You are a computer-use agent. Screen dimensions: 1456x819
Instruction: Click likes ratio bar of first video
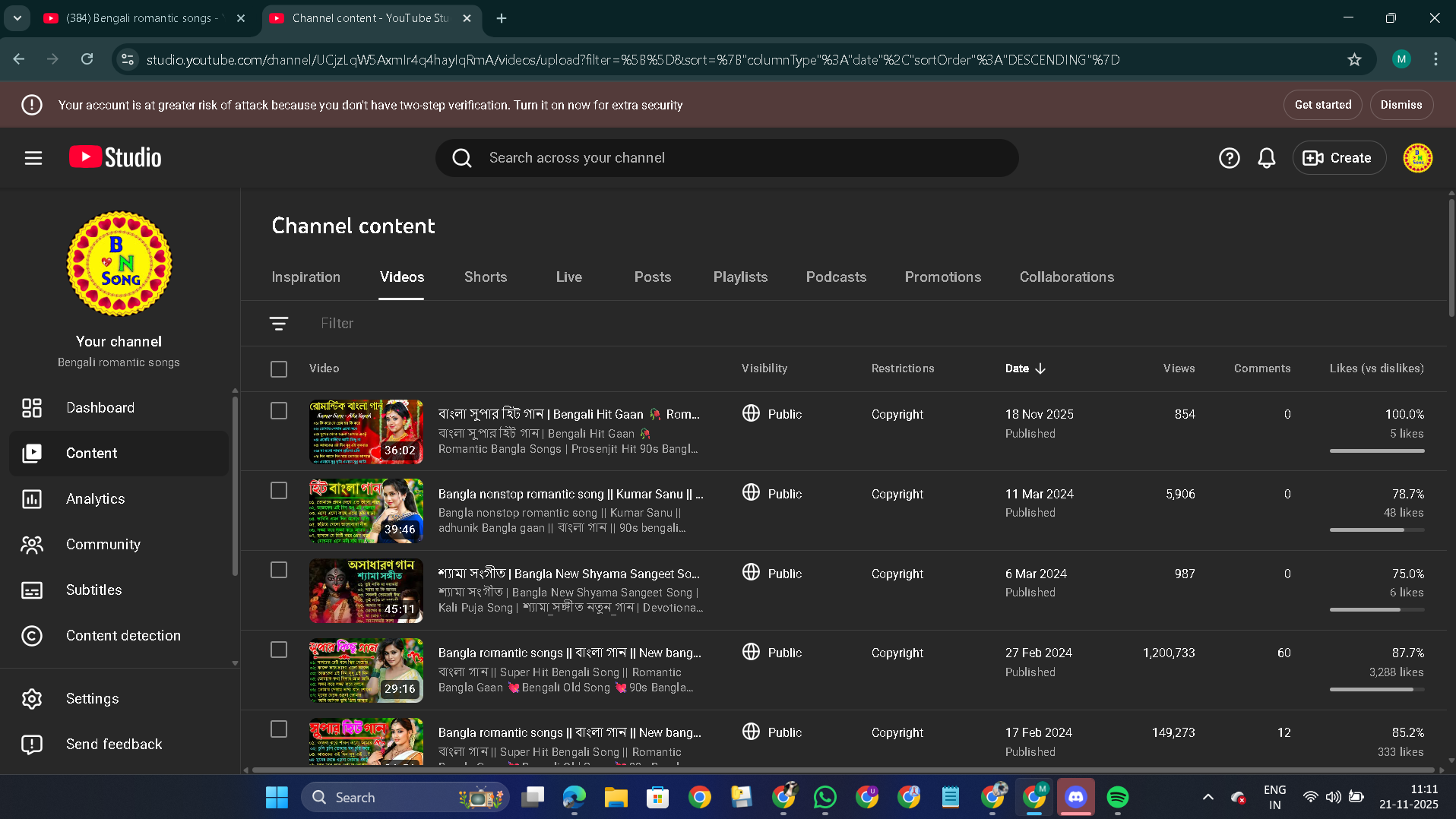[x=1376, y=451]
